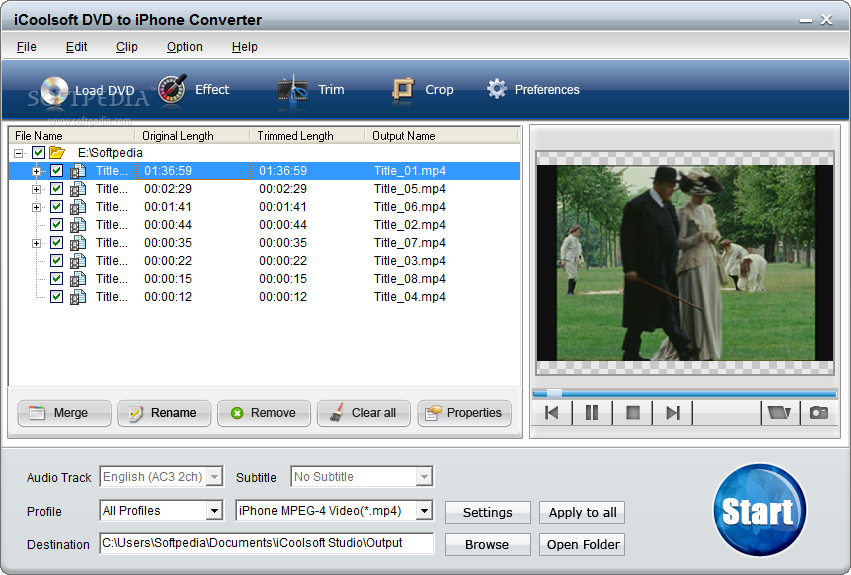The width and height of the screenshot is (851, 575).
Task: Sort by Output Name column header
Action: 441,136
